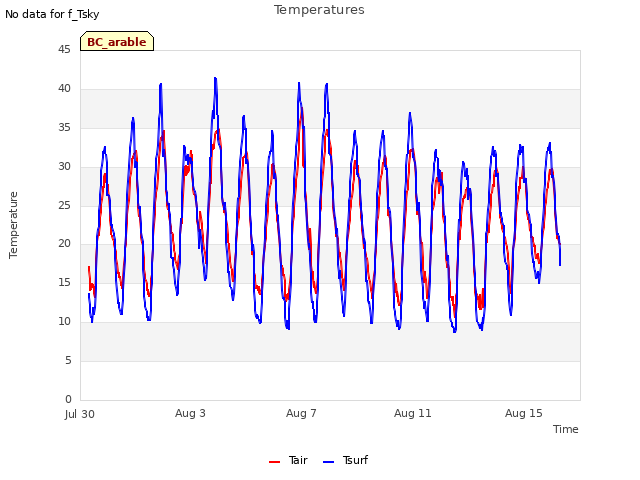Click the red Tair legend color marker
Image resolution: width=640 pixels, height=480 pixels.
[x=274, y=462]
